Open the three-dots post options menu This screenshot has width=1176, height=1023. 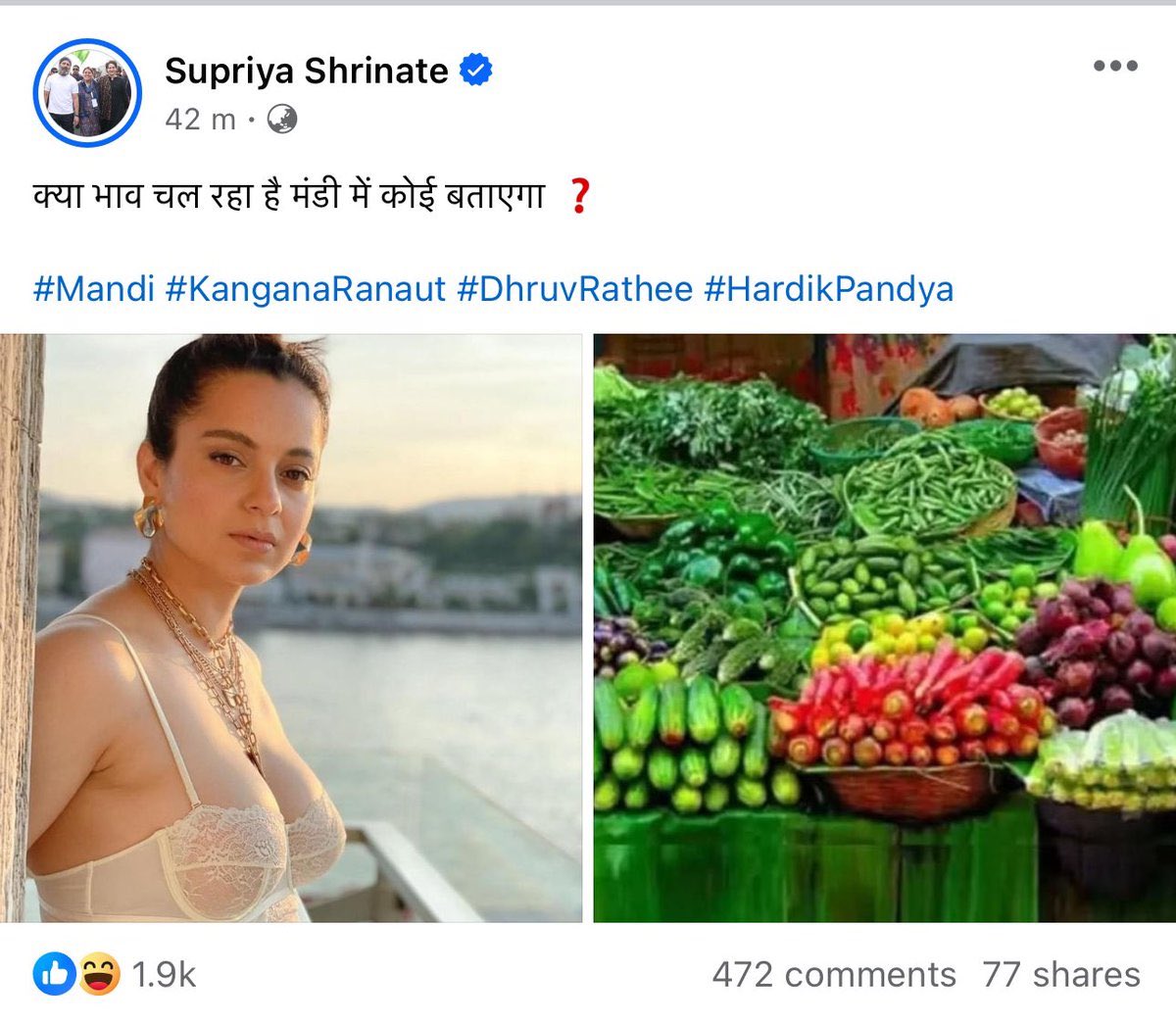pyautogui.click(x=1115, y=67)
